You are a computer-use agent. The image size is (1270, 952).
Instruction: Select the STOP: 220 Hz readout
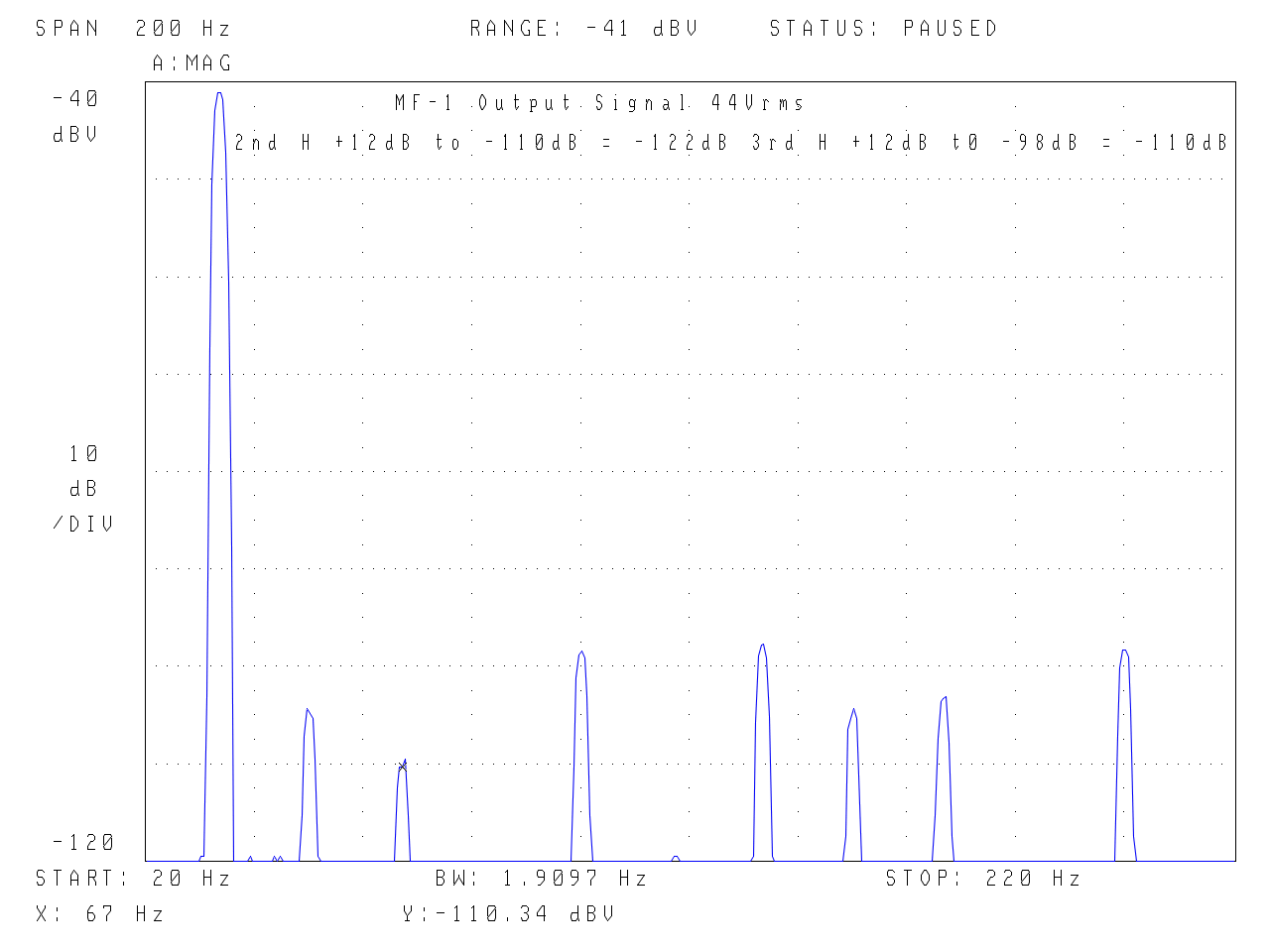point(982,879)
